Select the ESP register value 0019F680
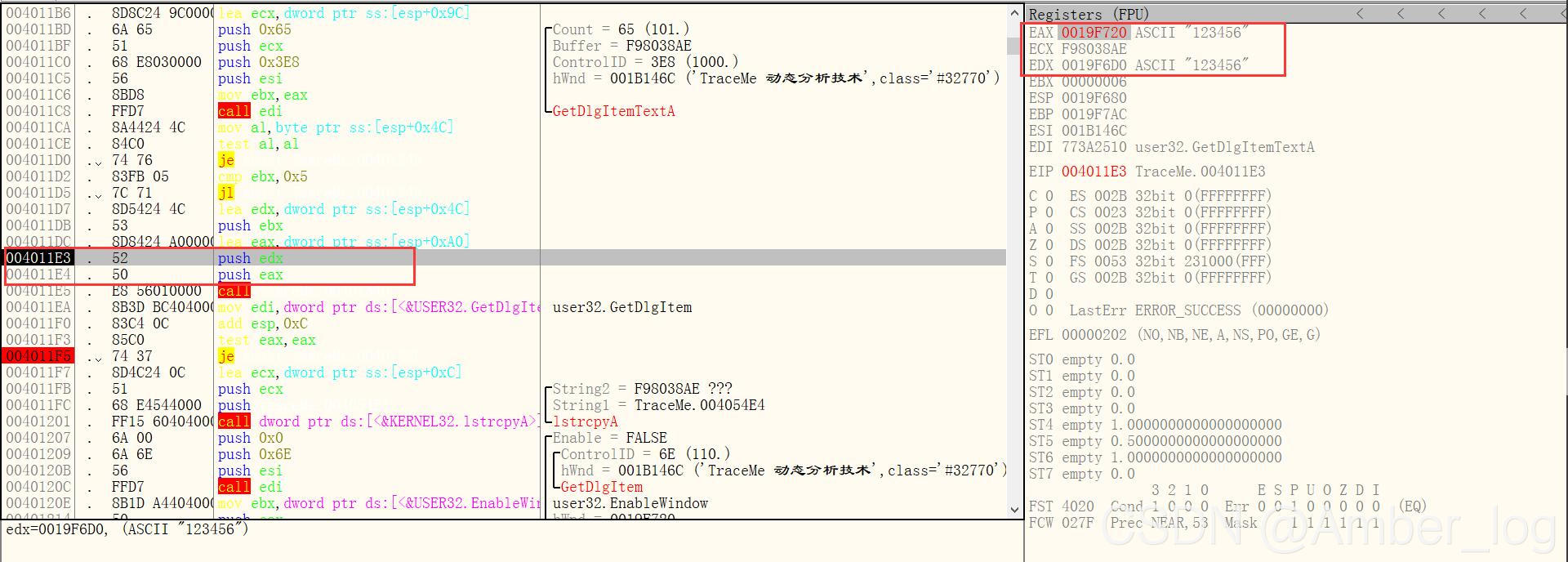Viewport: 1568px width, 562px height. 1094,98
